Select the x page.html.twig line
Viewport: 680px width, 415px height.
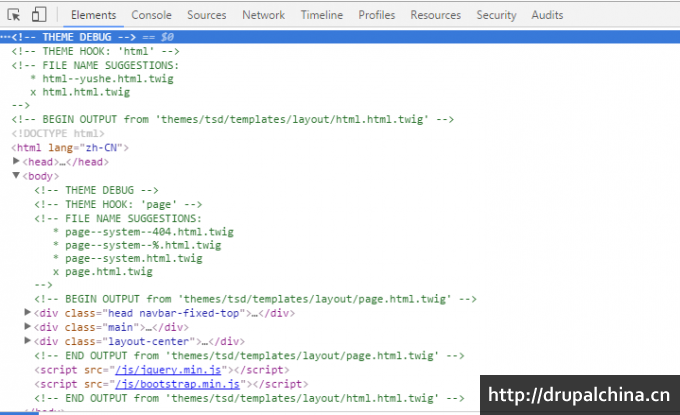103,272
